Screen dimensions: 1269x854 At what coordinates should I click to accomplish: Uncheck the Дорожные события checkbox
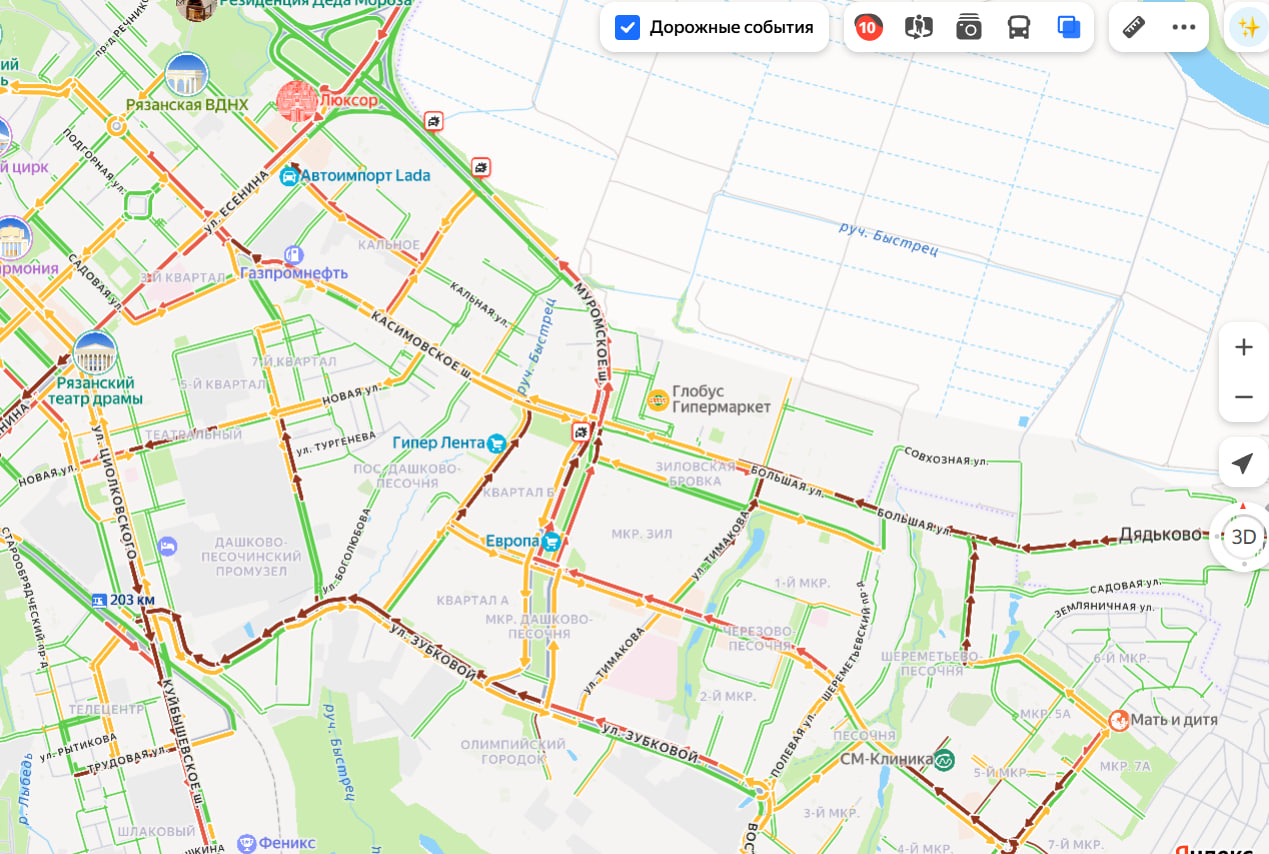(x=627, y=27)
